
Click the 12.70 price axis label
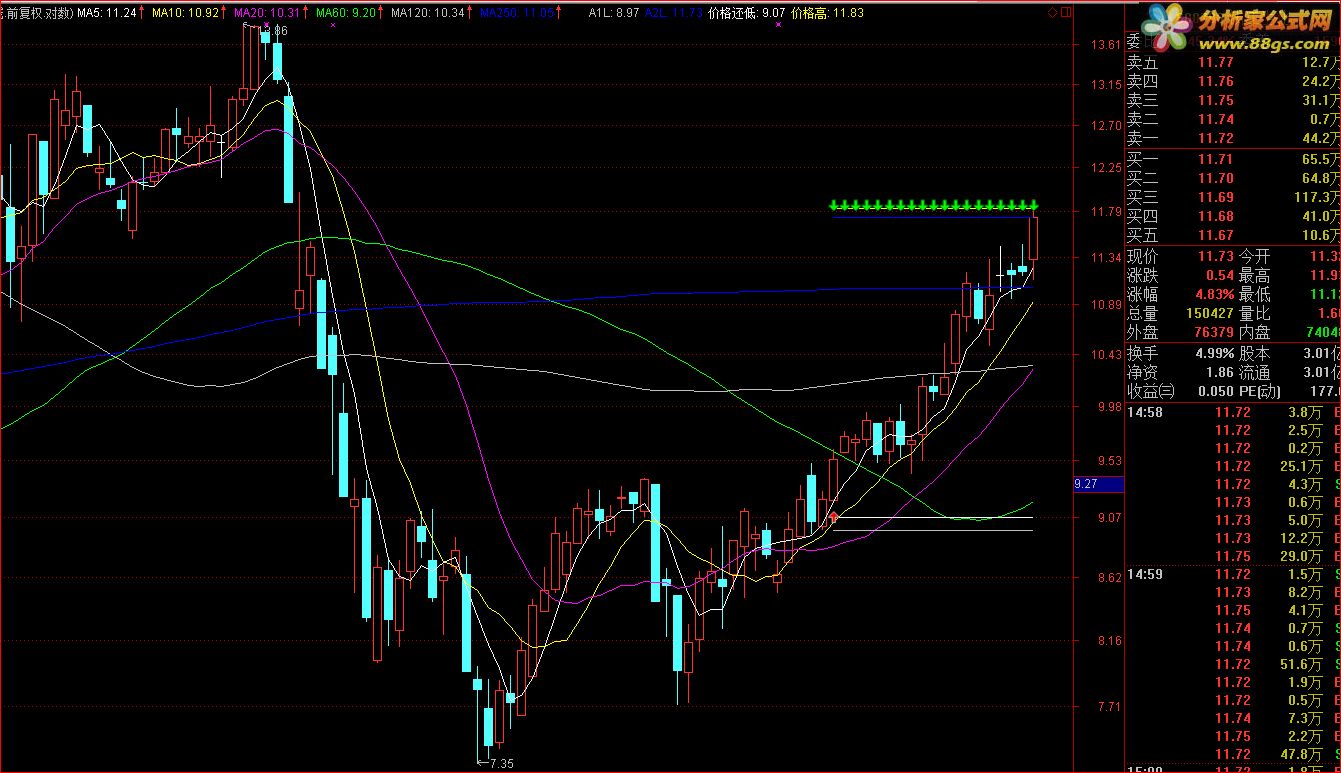1106,126
